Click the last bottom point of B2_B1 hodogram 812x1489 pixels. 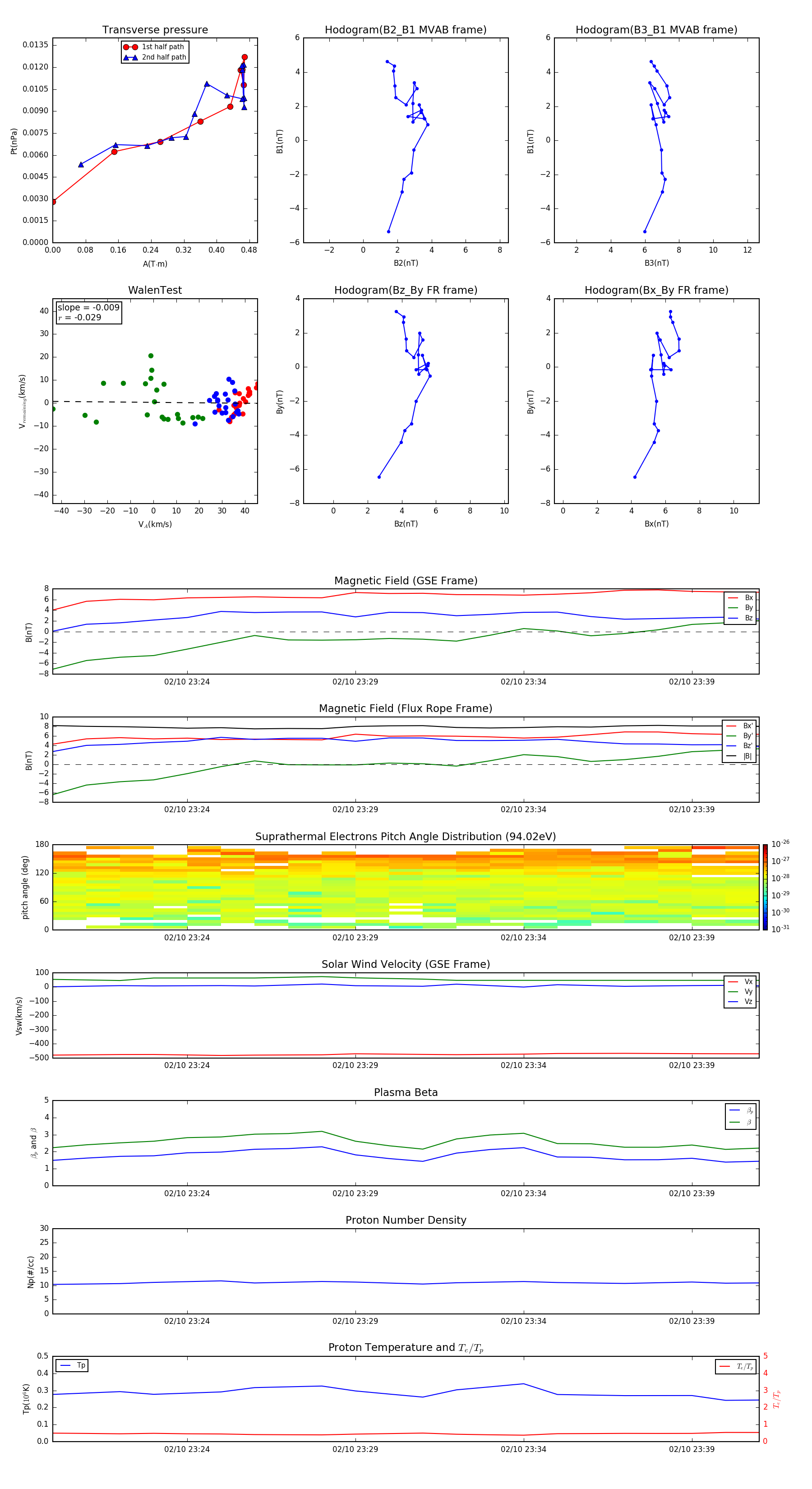pos(388,232)
